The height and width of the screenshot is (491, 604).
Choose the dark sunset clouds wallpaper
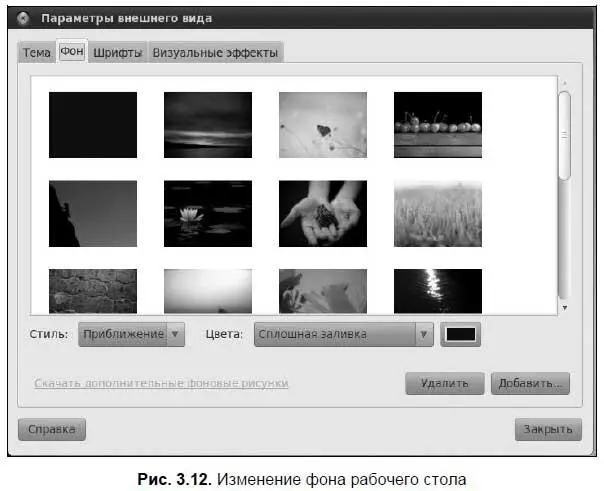point(208,125)
